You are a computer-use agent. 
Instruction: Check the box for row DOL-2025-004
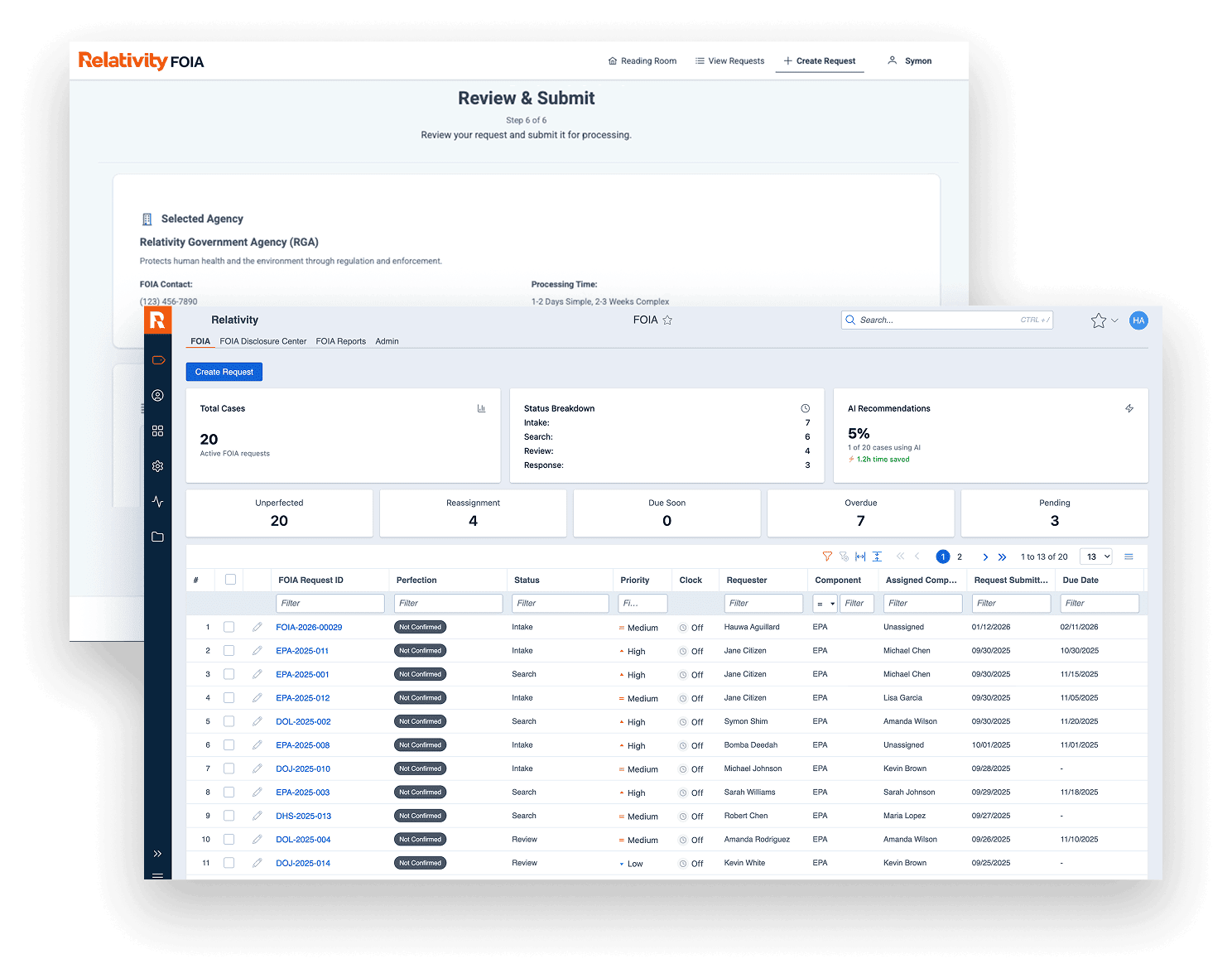click(x=229, y=840)
